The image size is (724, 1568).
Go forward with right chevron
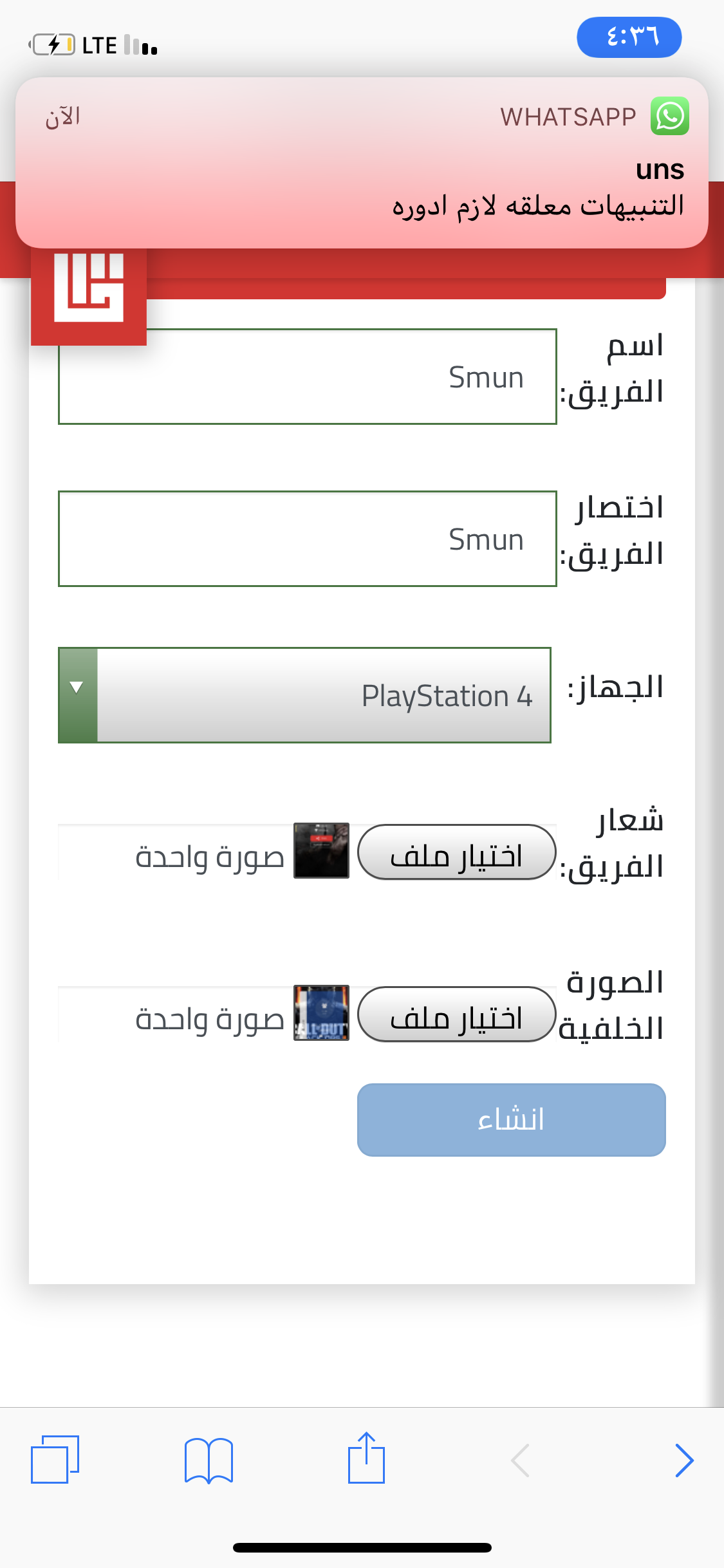tap(684, 1460)
